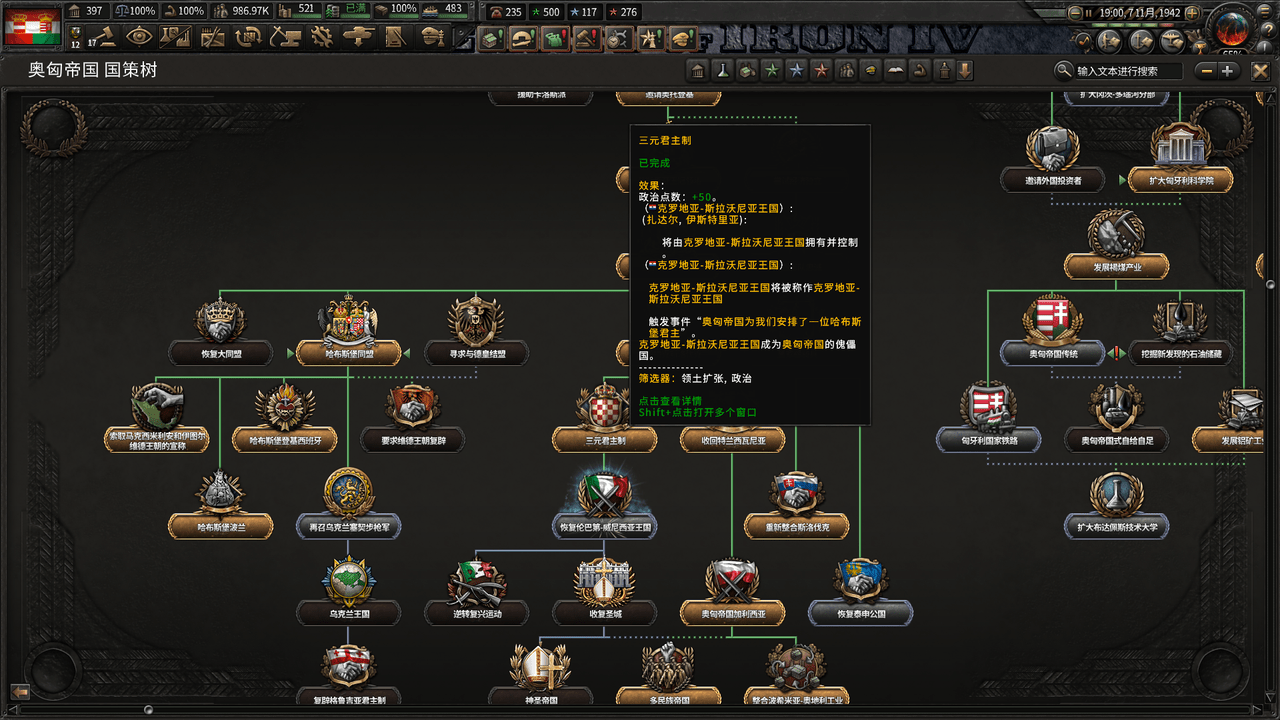Click the back arrow at bottom left
Screen dimensions: 1280x720
click(19, 691)
